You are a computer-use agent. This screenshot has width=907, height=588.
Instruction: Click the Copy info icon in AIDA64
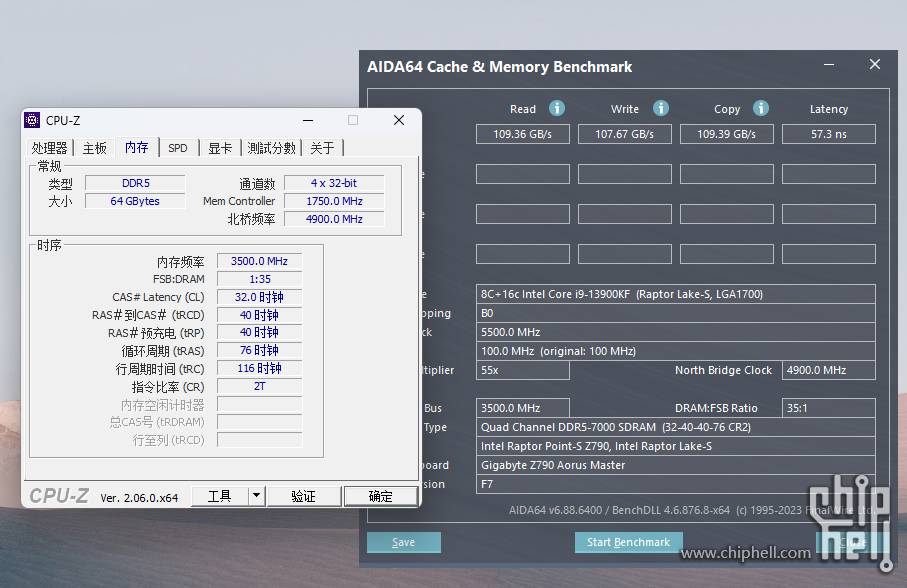click(x=761, y=108)
